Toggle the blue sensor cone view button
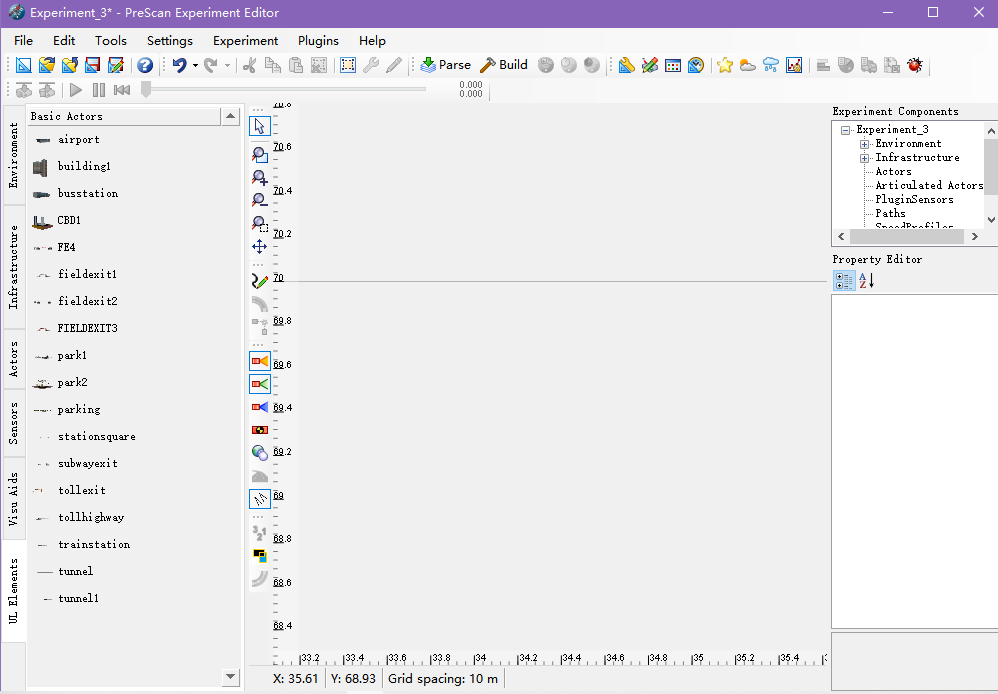Viewport: 998px width, 694px height. click(260, 407)
